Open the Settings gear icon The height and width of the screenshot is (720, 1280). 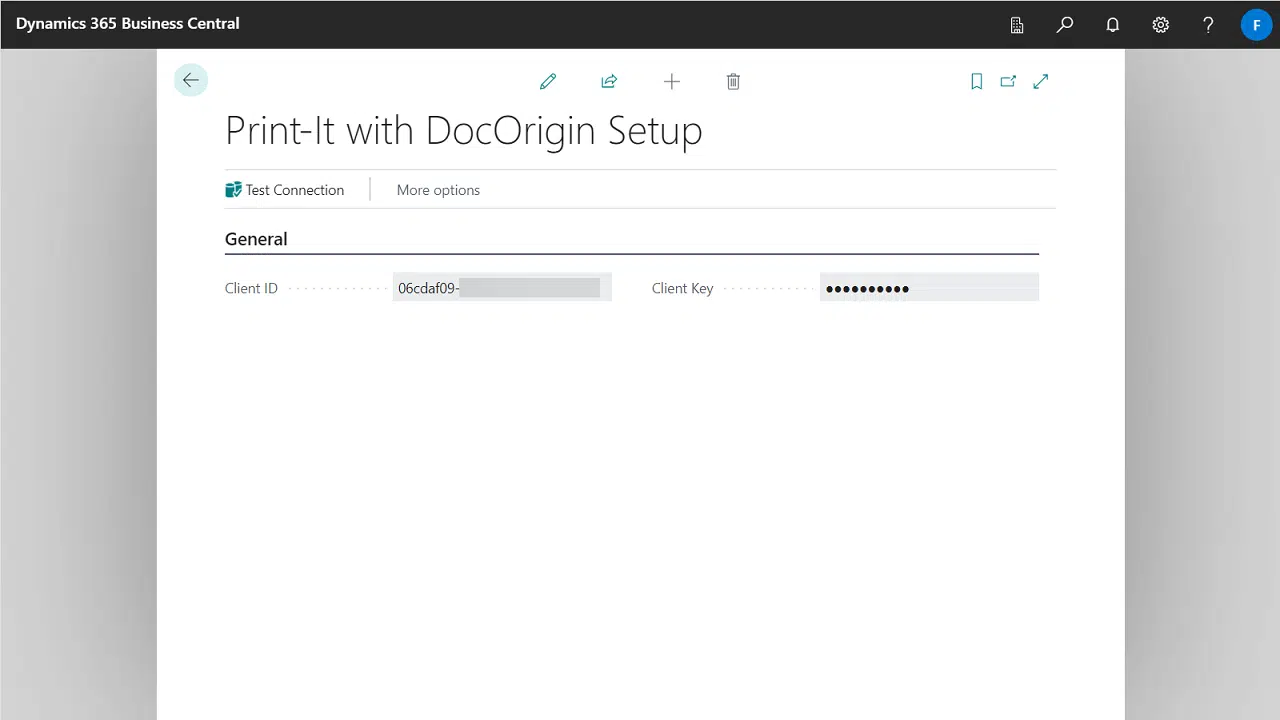click(1160, 24)
